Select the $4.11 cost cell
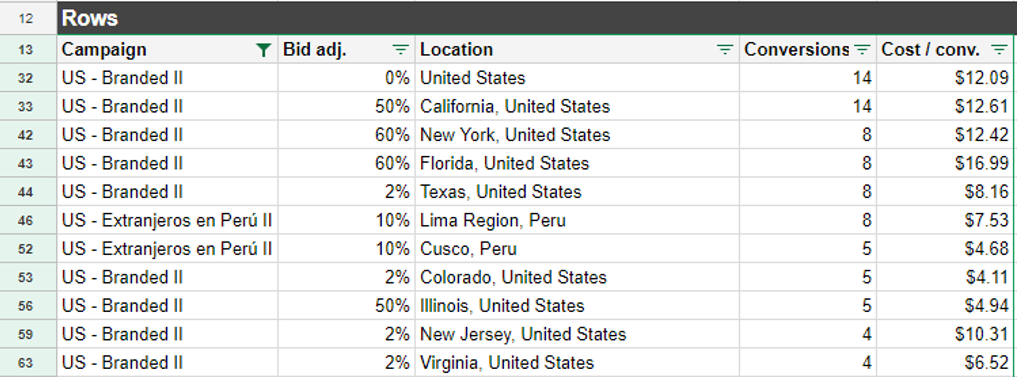This screenshot has height=379, width=1017. click(x=946, y=278)
